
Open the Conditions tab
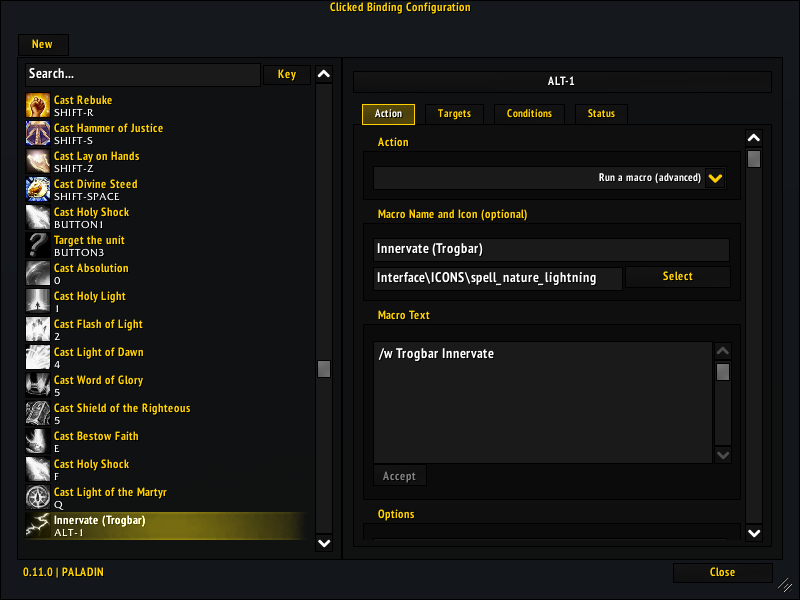pyautogui.click(x=529, y=114)
